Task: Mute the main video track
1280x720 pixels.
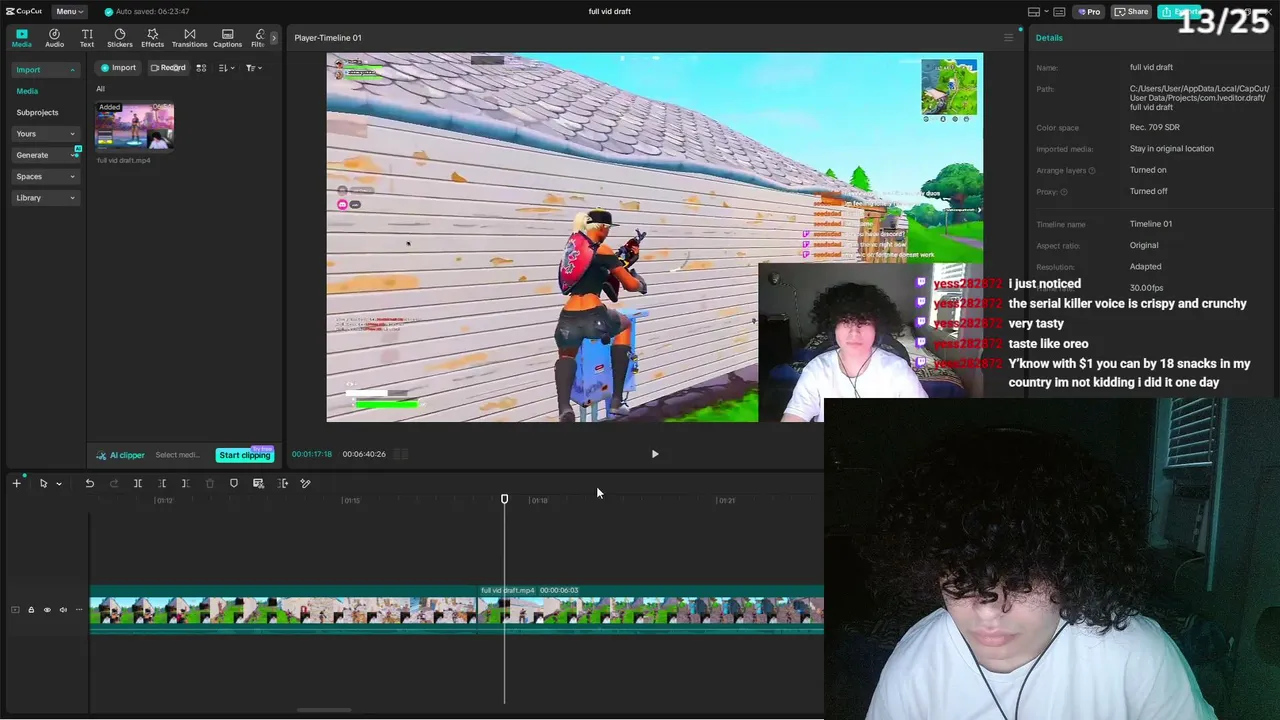Action: (63, 610)
